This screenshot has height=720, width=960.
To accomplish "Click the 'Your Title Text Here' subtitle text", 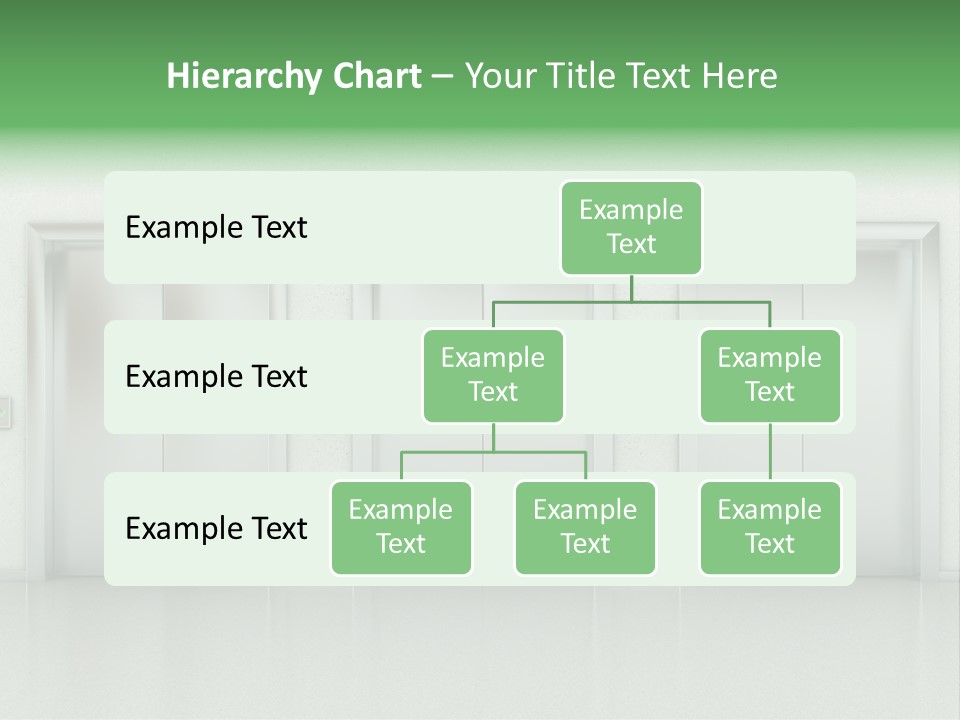I will pos(620,76).
